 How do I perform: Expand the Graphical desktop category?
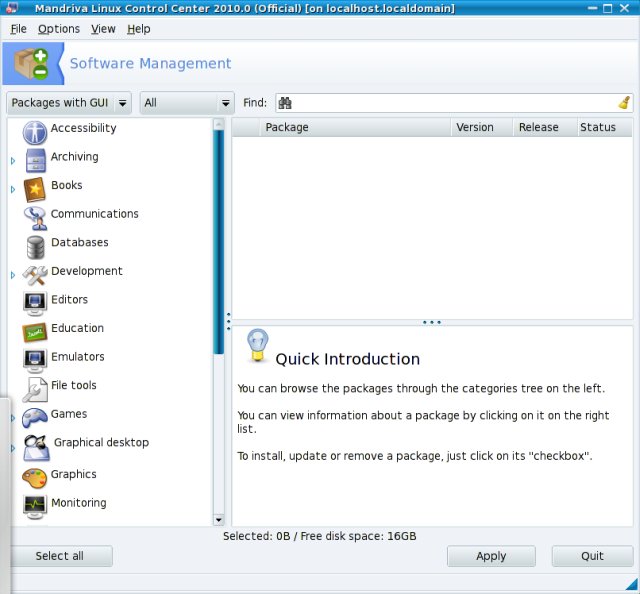tap(13, 448)
